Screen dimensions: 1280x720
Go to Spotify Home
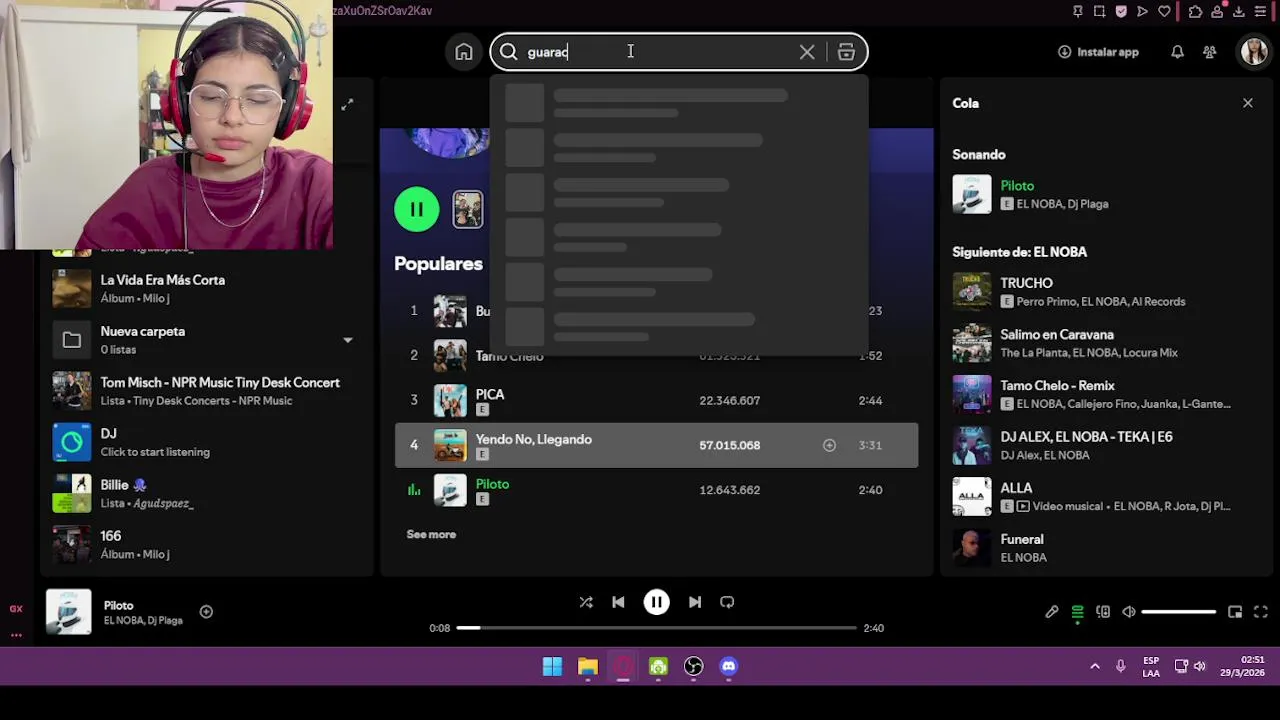pos(464,52)
